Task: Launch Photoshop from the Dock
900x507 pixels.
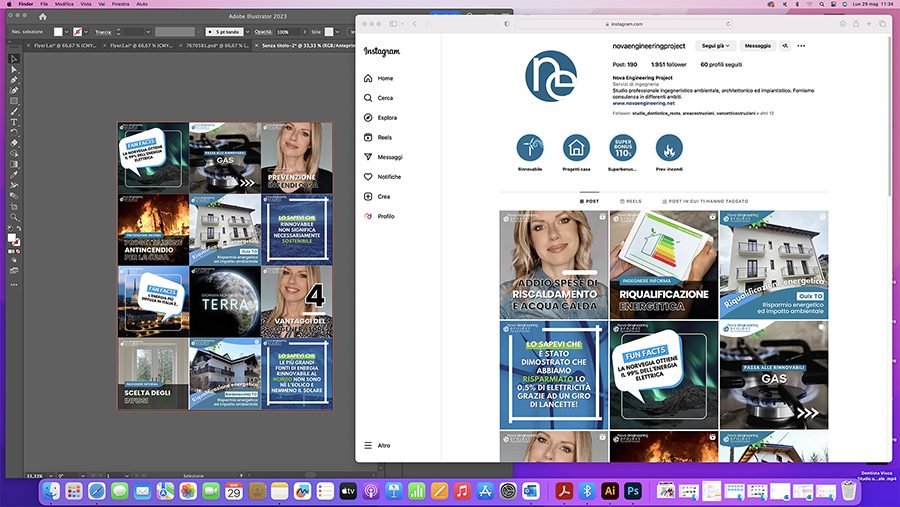Action: click(632, 491)
